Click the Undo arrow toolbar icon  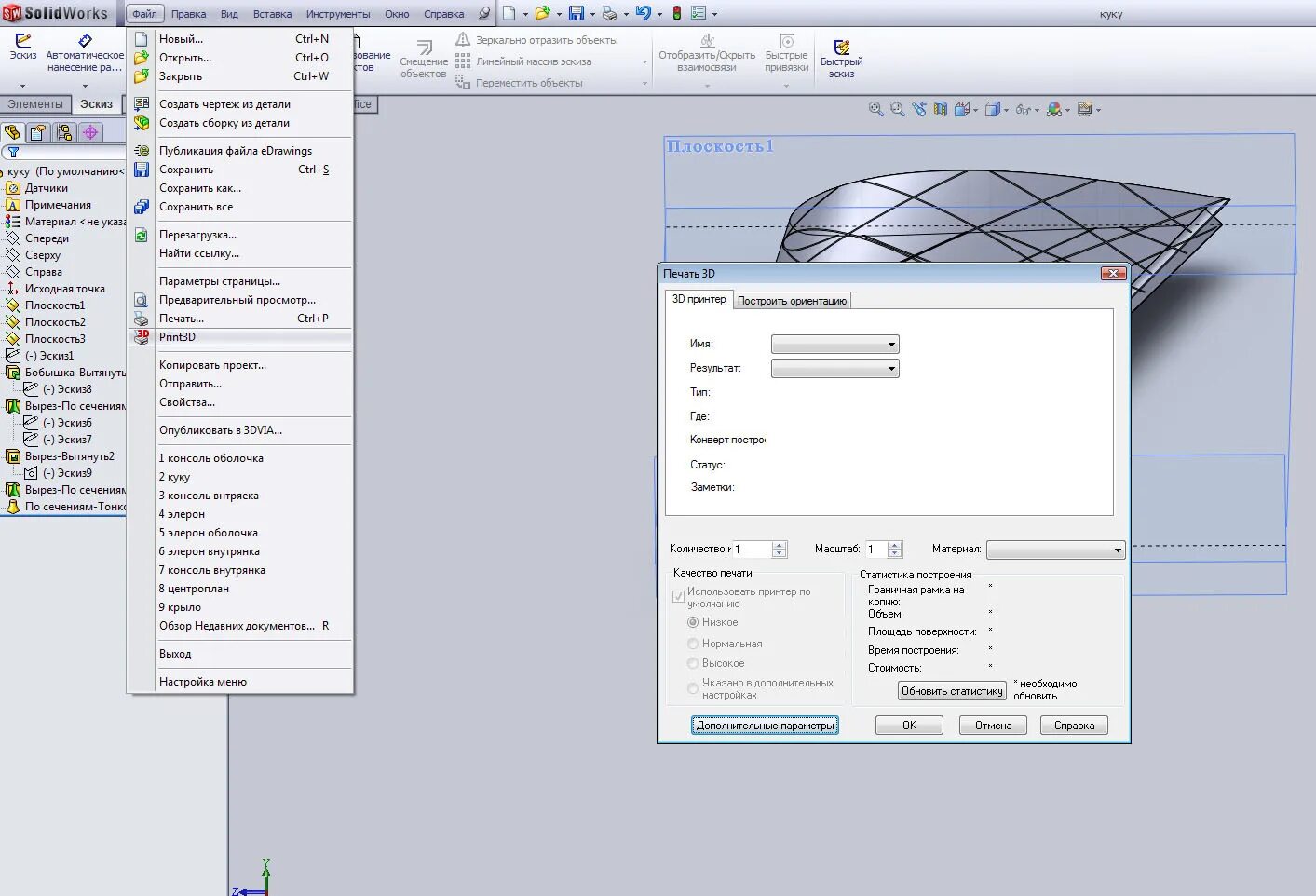tap(643, 13)
